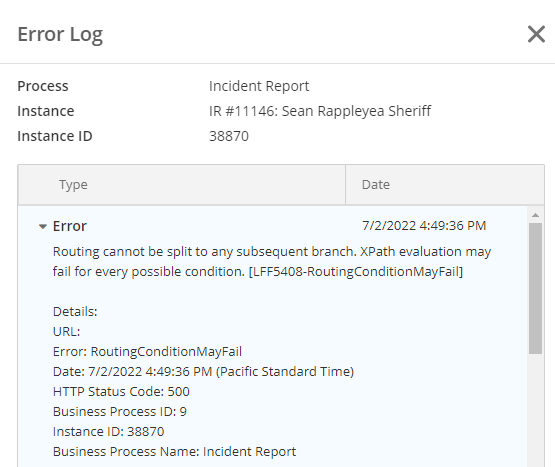Click the instance name IR #11146
The width and height of the screenshot is (555, 467).
(320, 111)
